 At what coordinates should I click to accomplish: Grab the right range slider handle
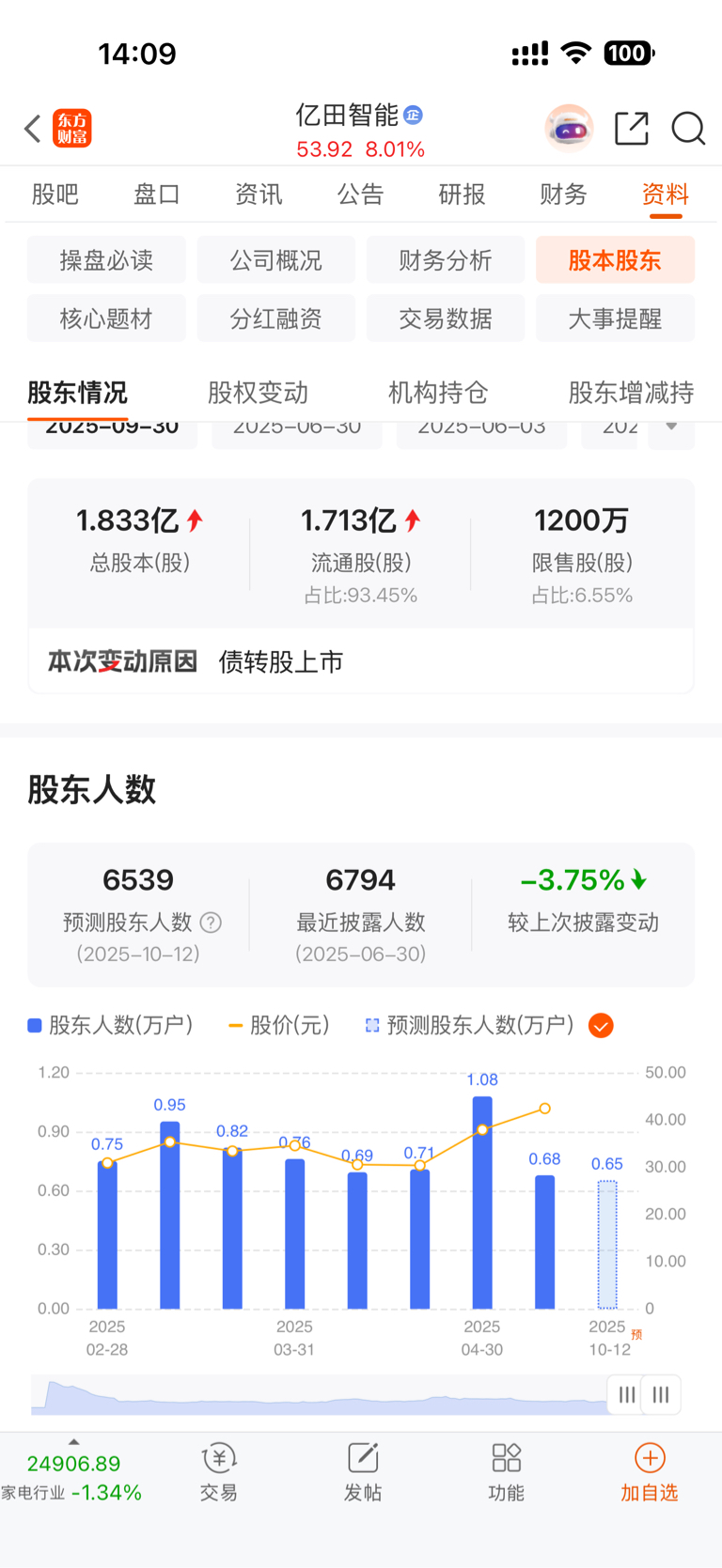click(661, 1395)
